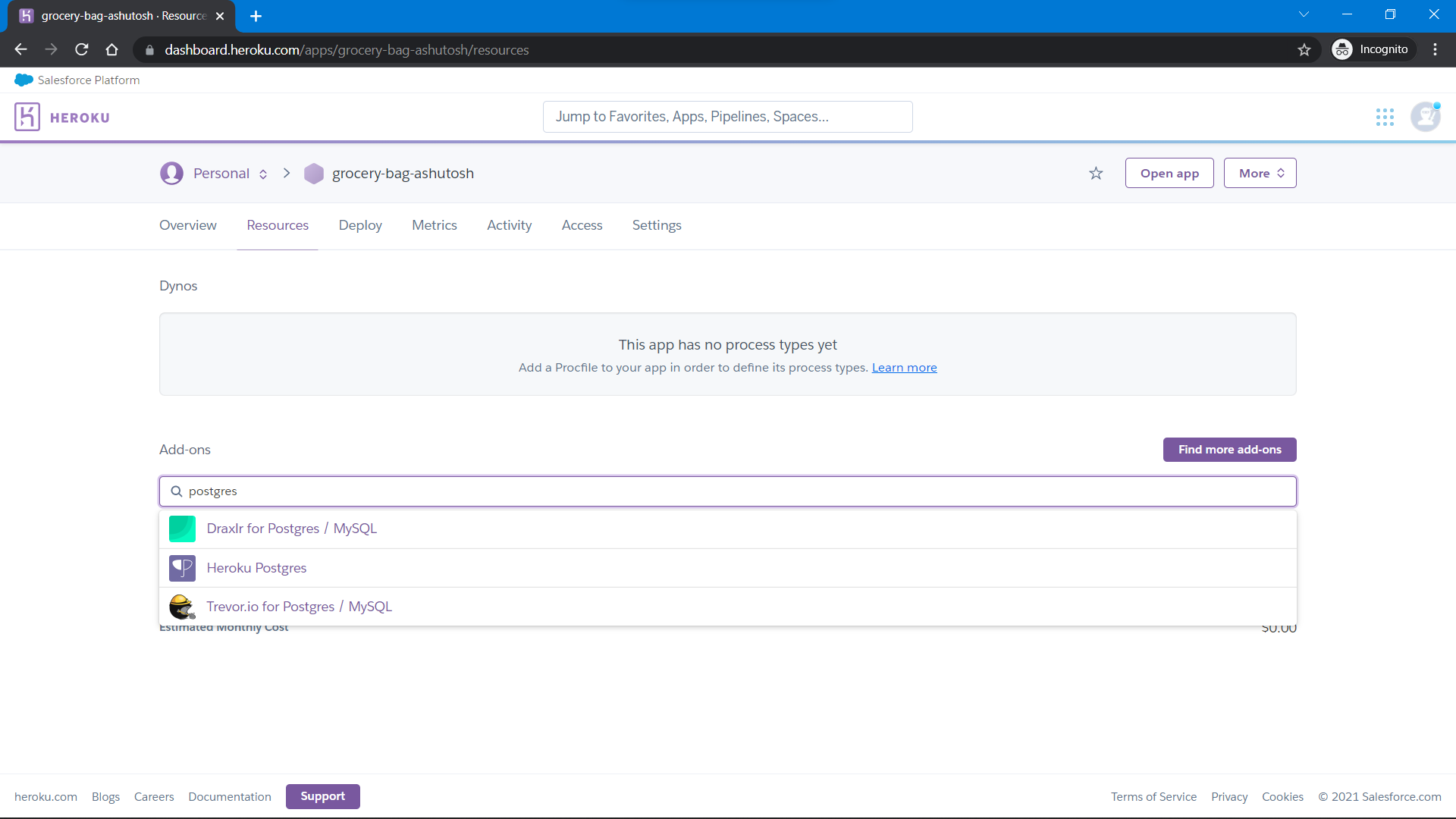Click the Draxlr add-on green icon
1456x819 pixels.
[182, 529]
